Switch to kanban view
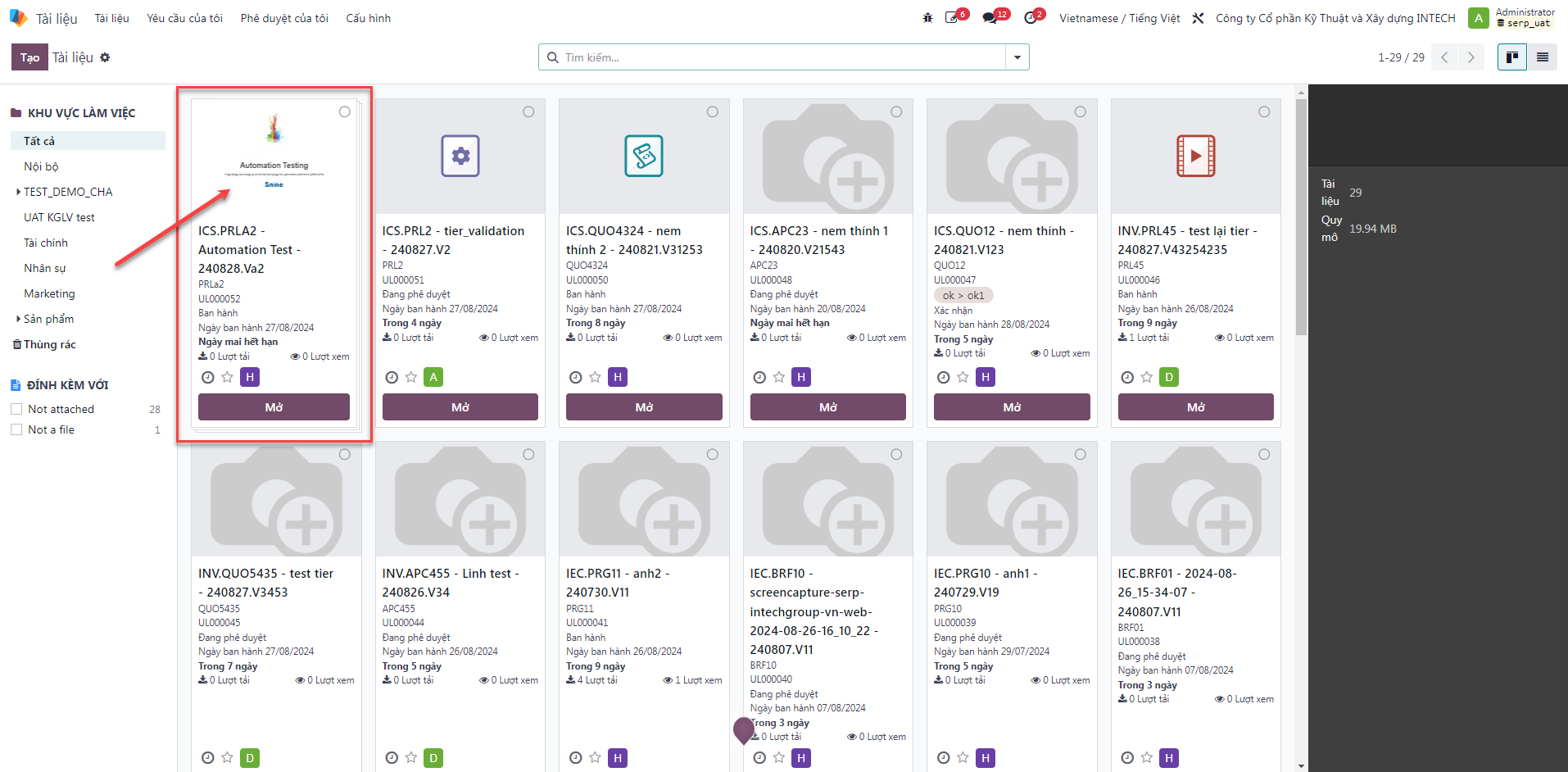This screenshot has width=1568, height=772. pyautogui.click(x=1512, y=57)
